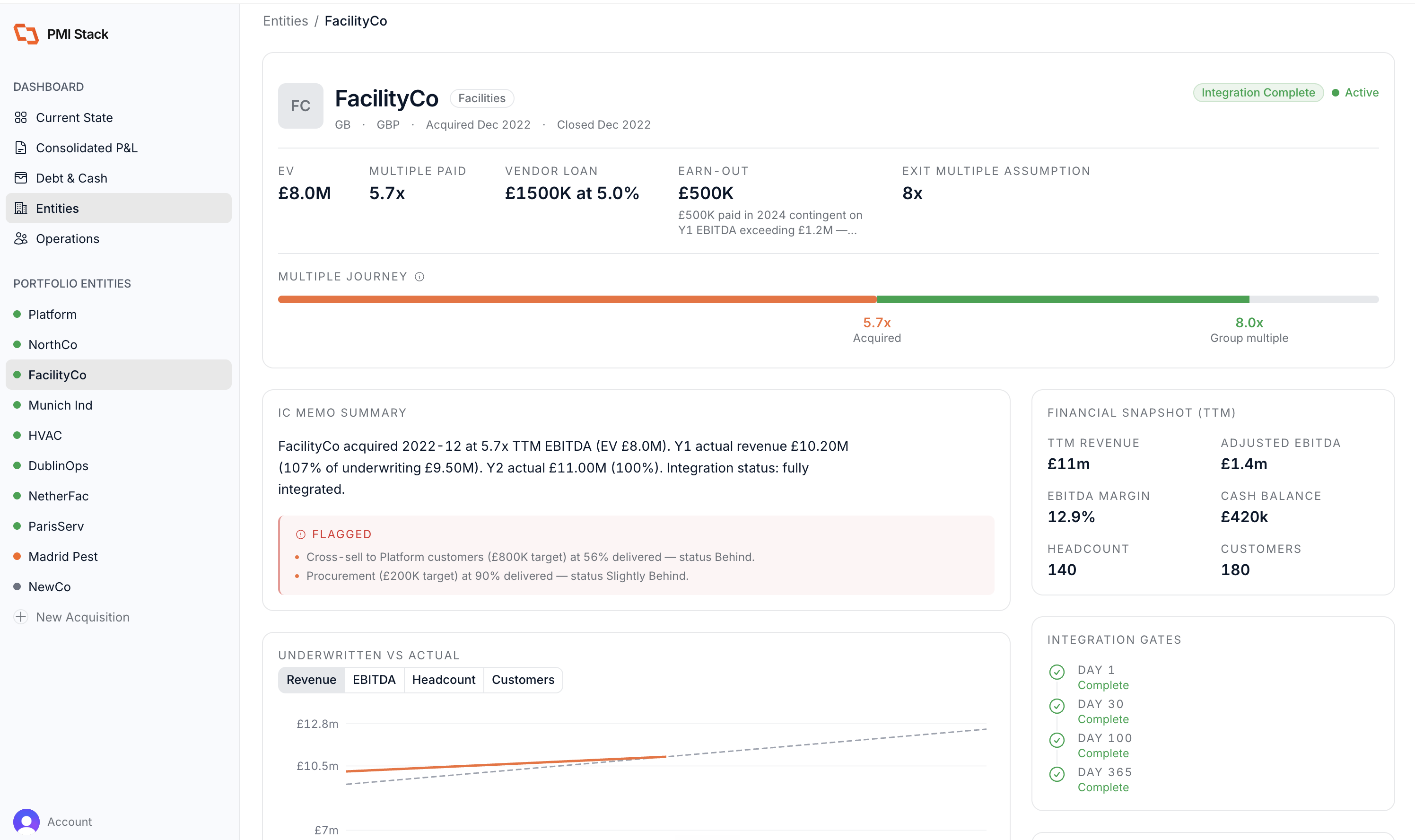The width and height of the screenshot is (1415, 840).
Task: Click the New Acquisition plus icon
Action: pos(21,616)
